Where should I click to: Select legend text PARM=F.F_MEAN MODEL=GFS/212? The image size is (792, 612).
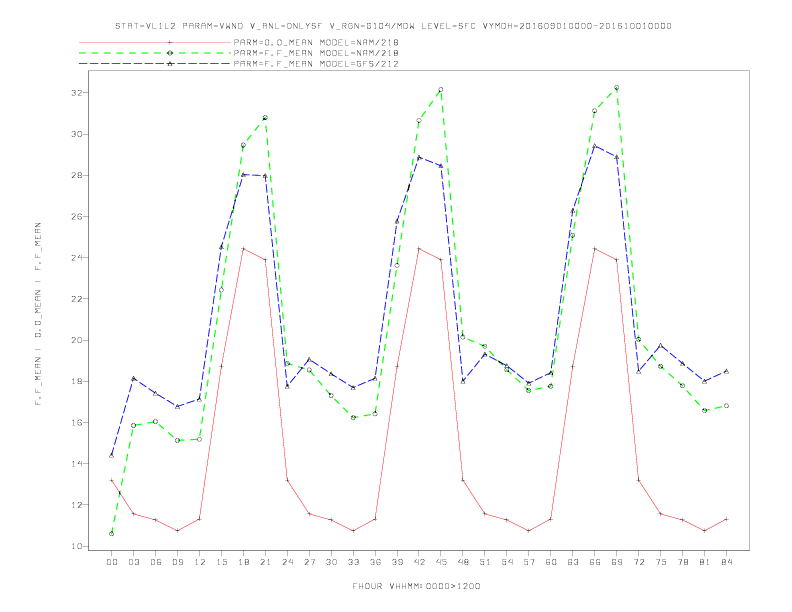click(316, 64)
